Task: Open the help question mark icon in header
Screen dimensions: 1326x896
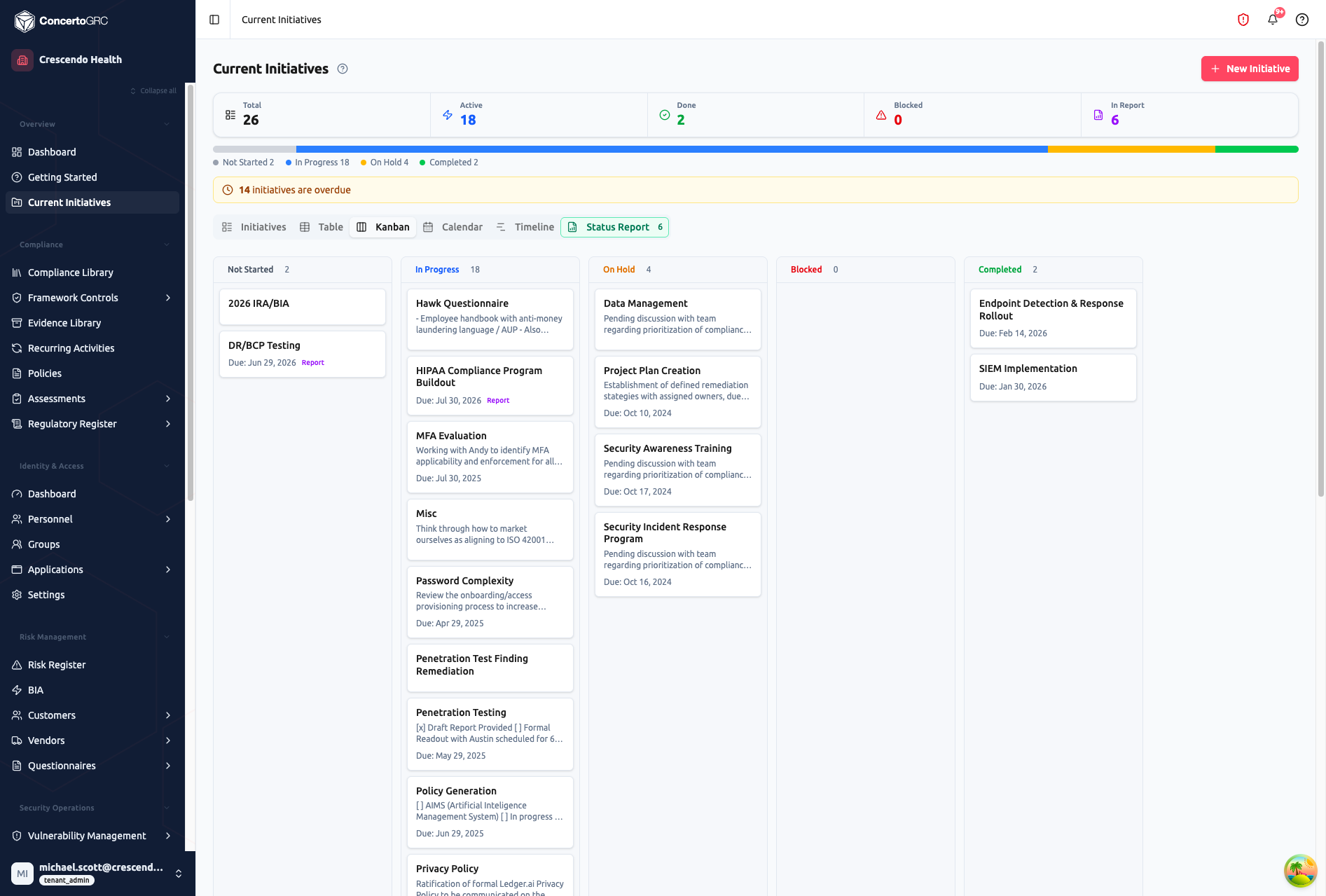Action: [1302, 20]
